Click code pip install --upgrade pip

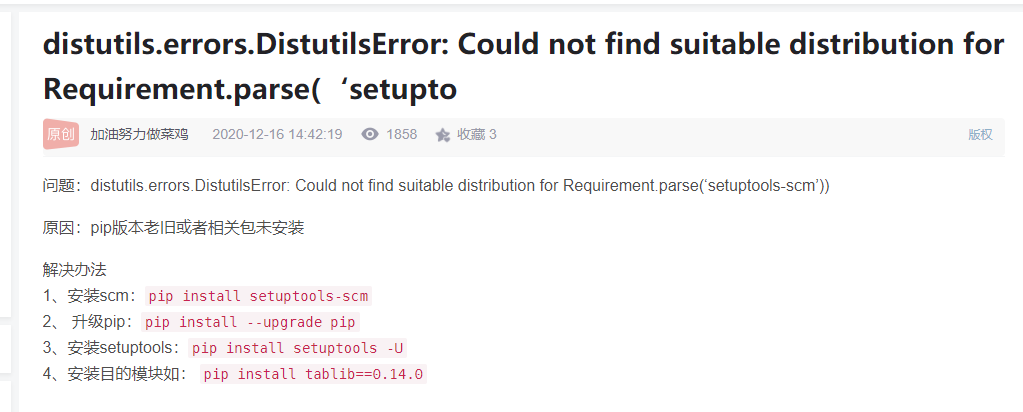pos(251,322)
